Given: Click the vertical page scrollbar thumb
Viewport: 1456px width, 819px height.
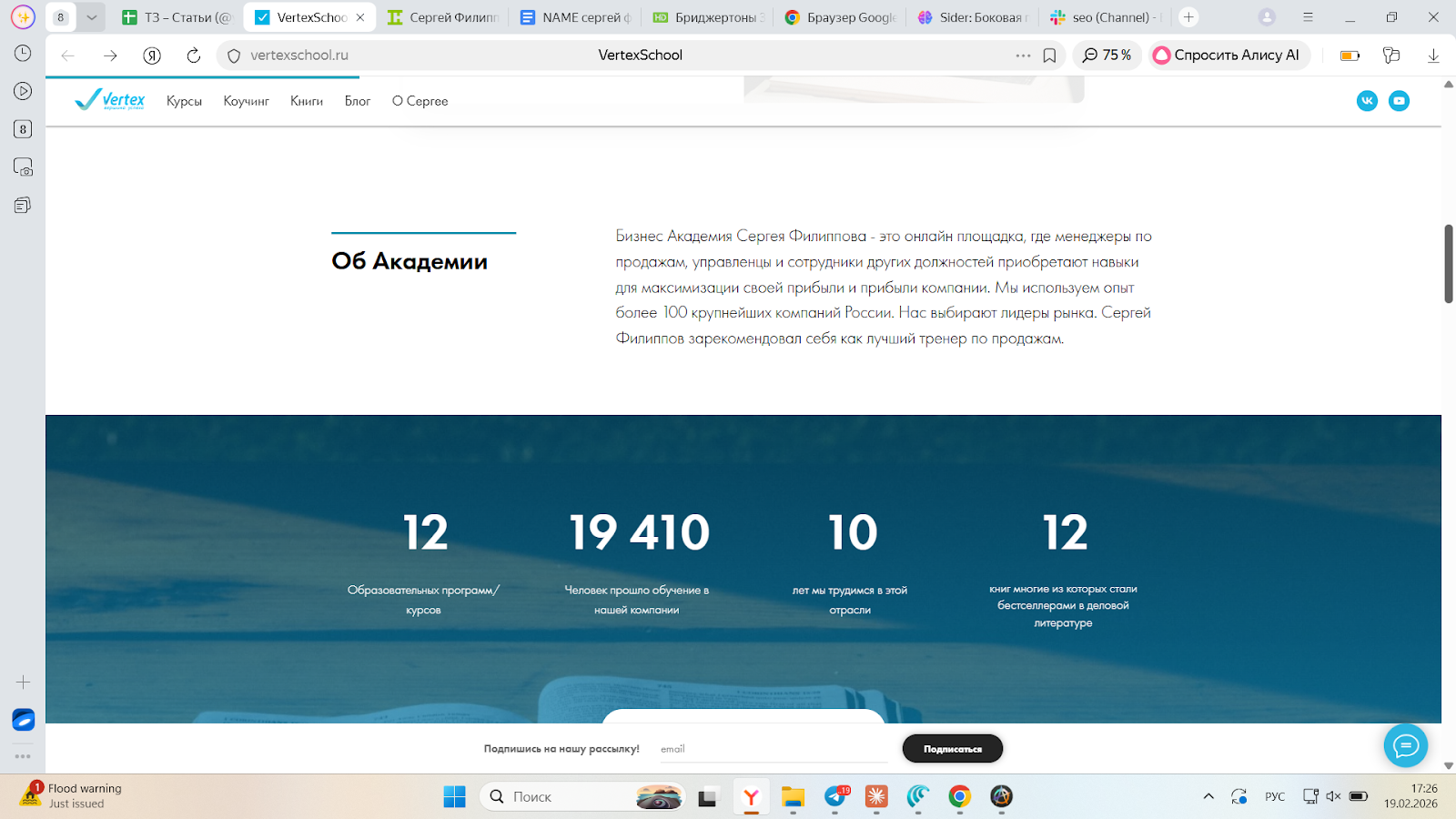Looking at the screenshot, I should (x=1448, y=263).
